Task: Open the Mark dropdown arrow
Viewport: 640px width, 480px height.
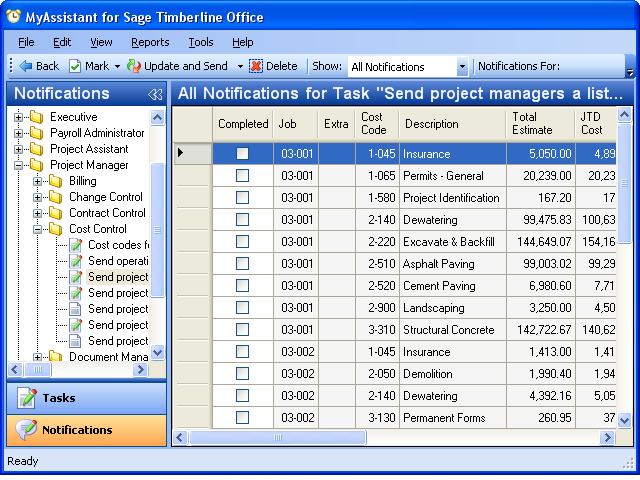Action: coord(118,67)
